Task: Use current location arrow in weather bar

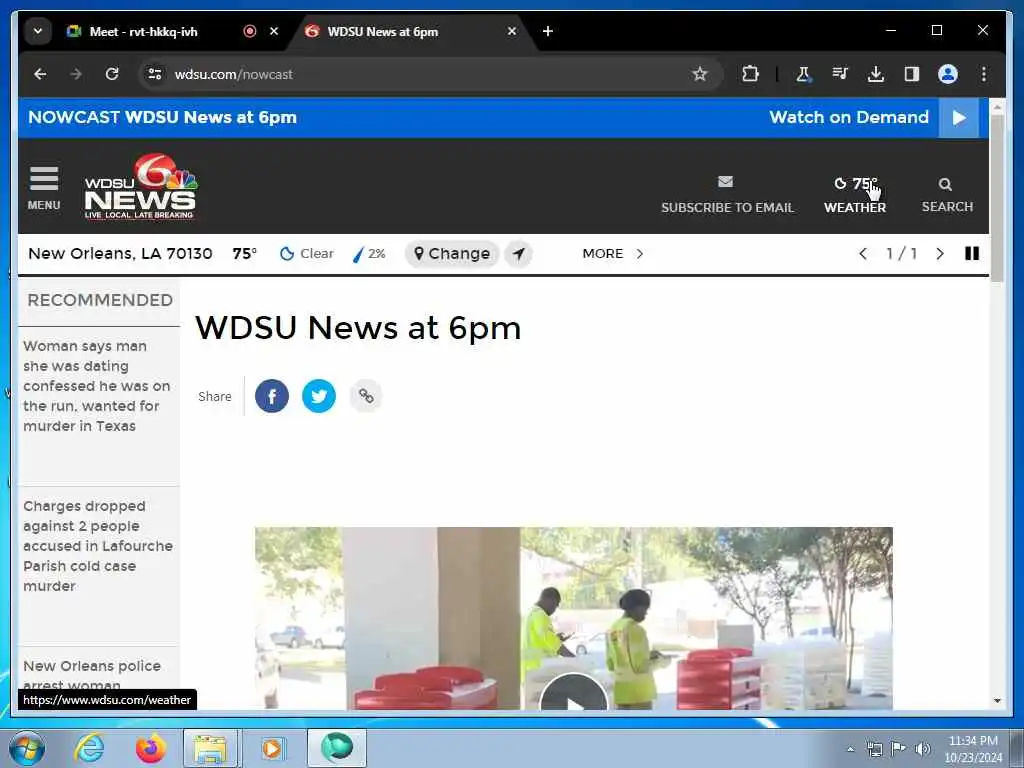Action: pyautogui.click(x=519, y=253)
